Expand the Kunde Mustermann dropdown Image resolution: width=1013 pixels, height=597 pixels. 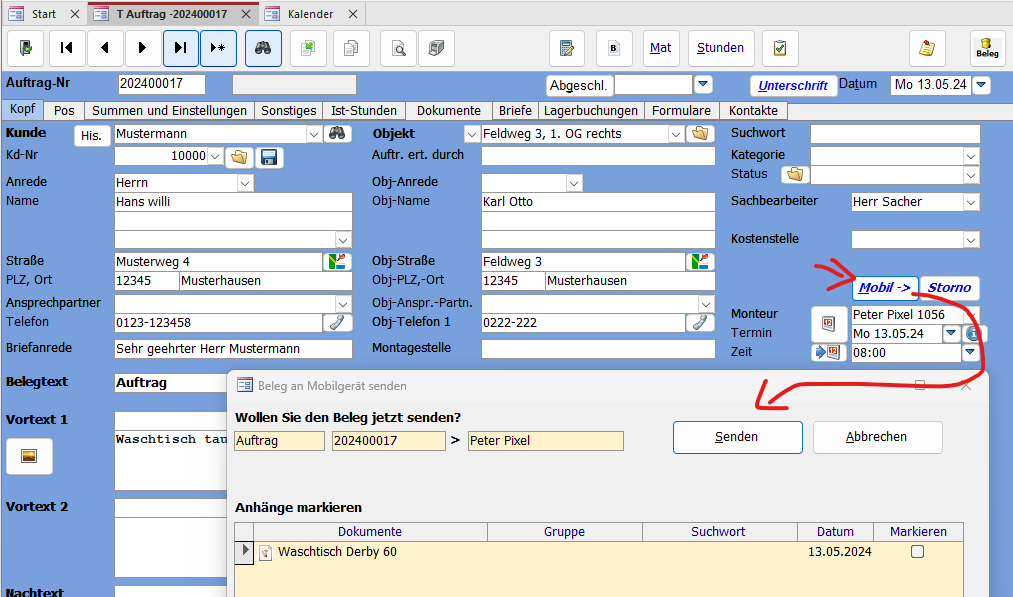coord(314,134)
